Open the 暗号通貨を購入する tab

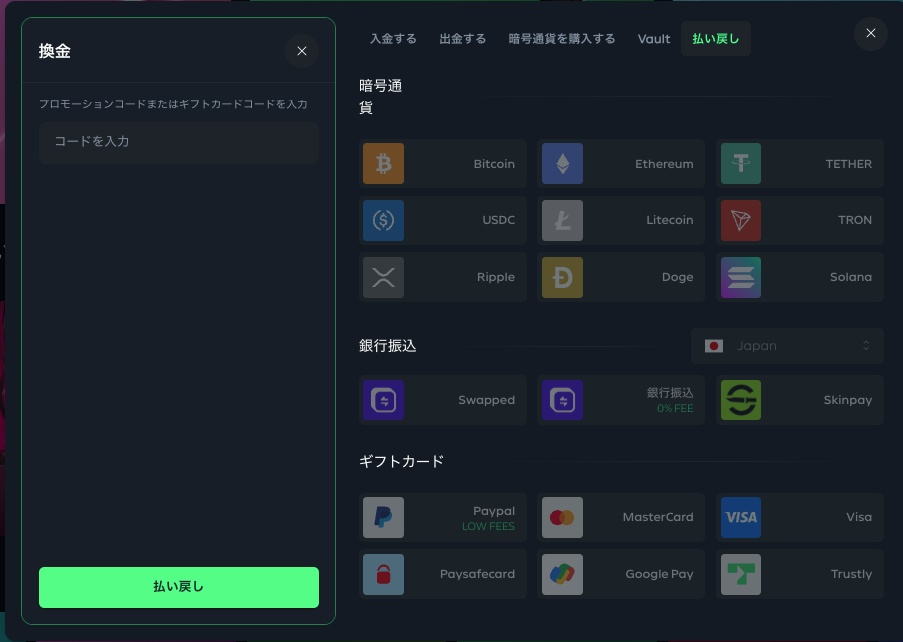point(561,39)
